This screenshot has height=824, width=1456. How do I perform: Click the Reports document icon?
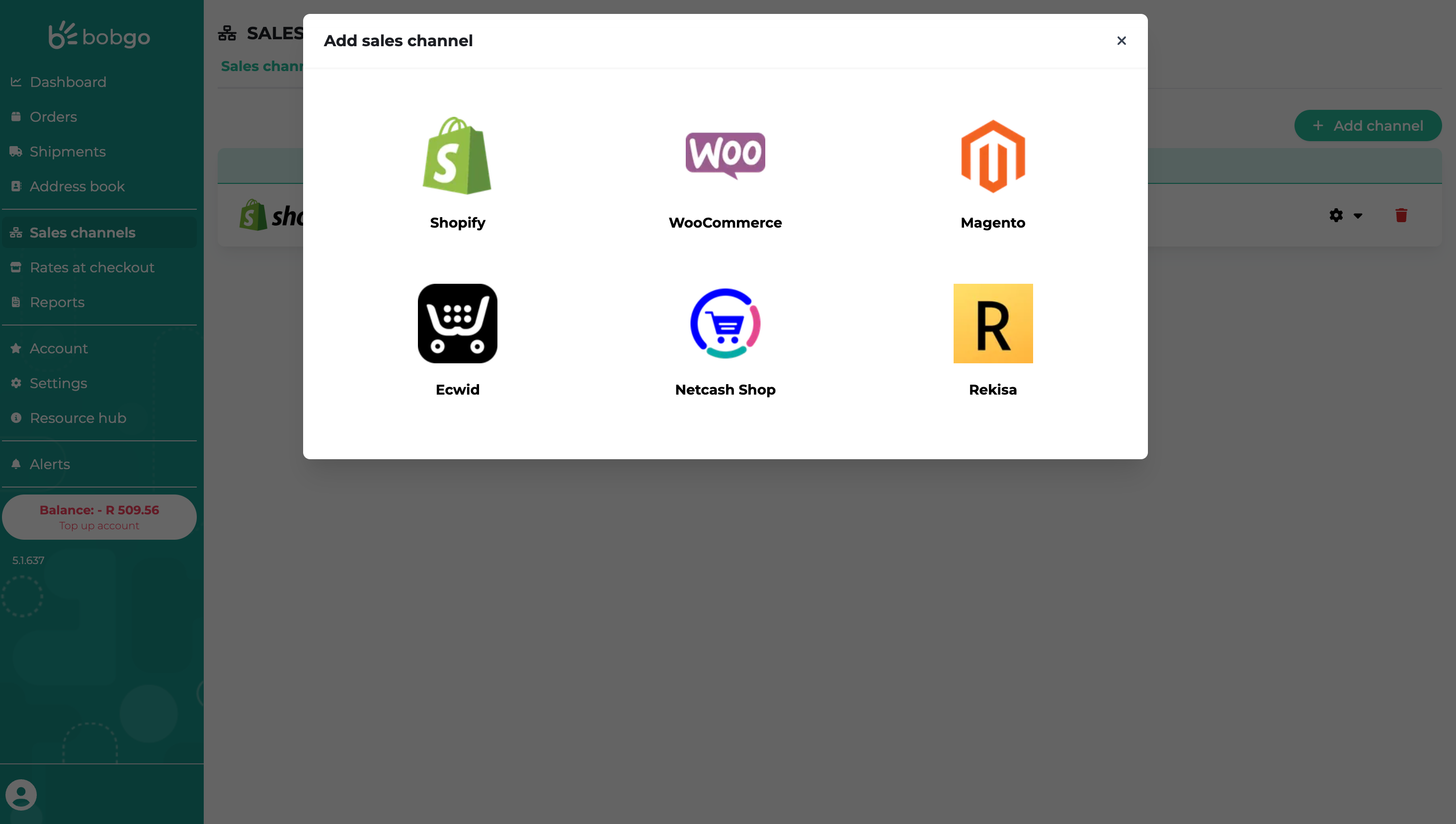[x=16, y=302]
